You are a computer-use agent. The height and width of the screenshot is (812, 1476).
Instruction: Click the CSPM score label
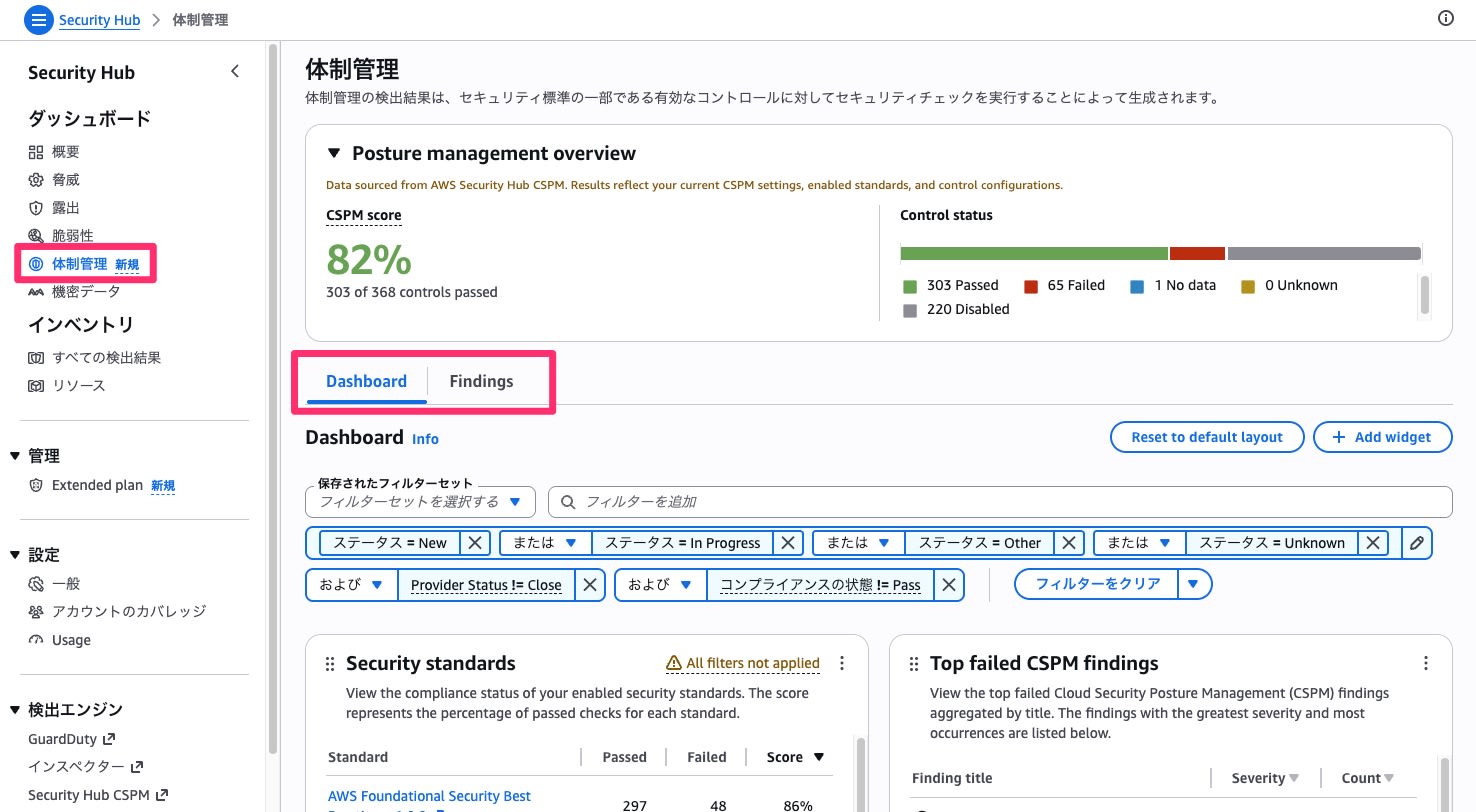pos(364,215)
